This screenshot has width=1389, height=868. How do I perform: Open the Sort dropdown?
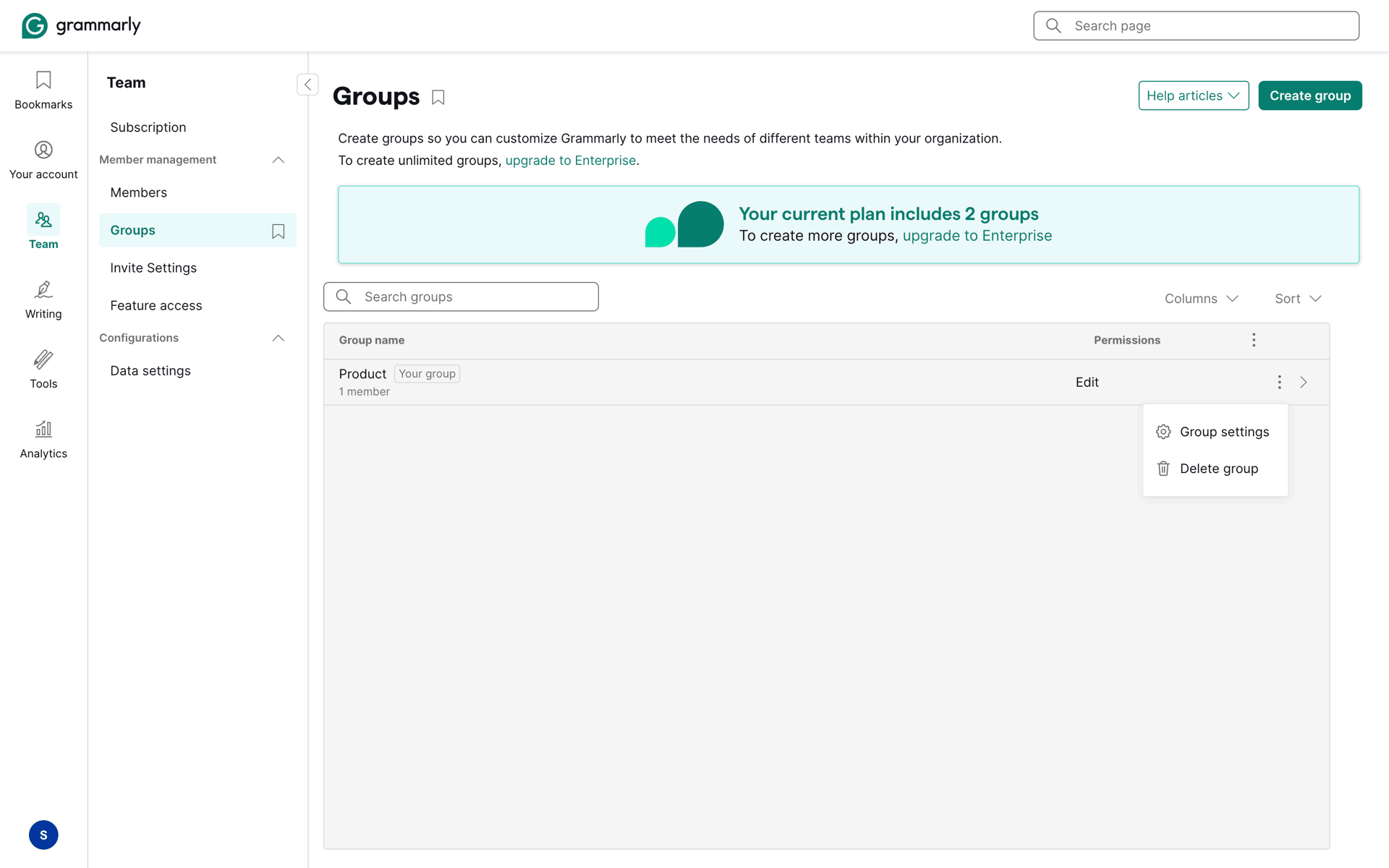pyautogui.click(x=1298, y=299)
